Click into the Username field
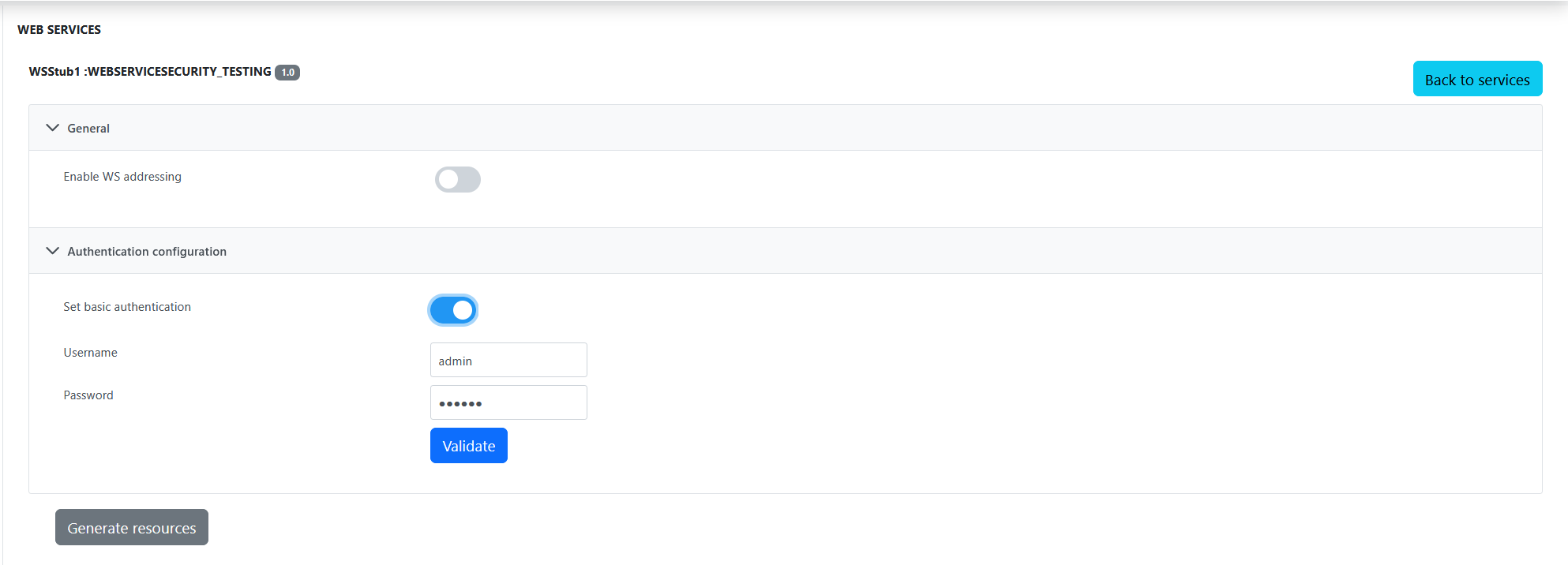Screen dimensions: 1568x565 pyautogui.click(x=508, y=360)
